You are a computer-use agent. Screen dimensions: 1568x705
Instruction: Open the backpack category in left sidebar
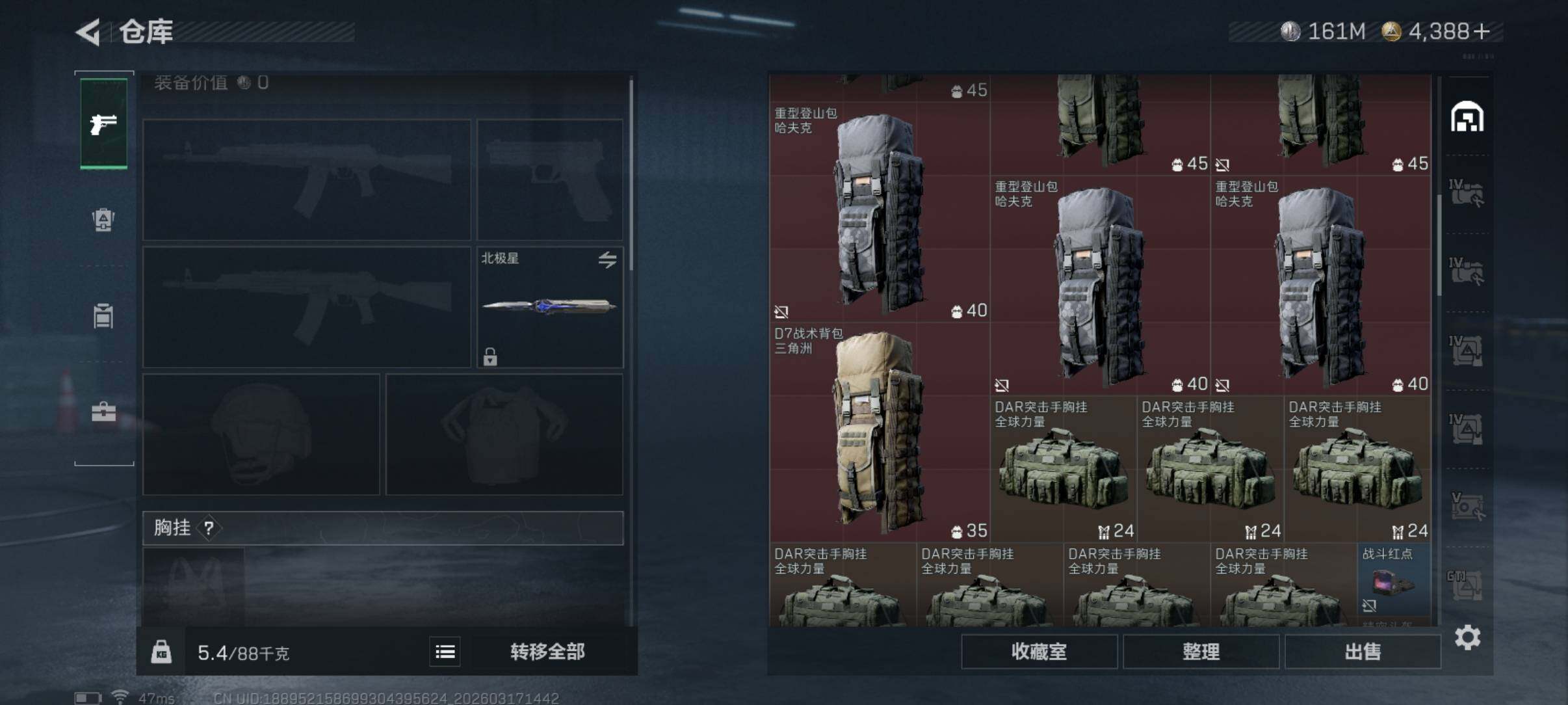(x=103, y=220)
